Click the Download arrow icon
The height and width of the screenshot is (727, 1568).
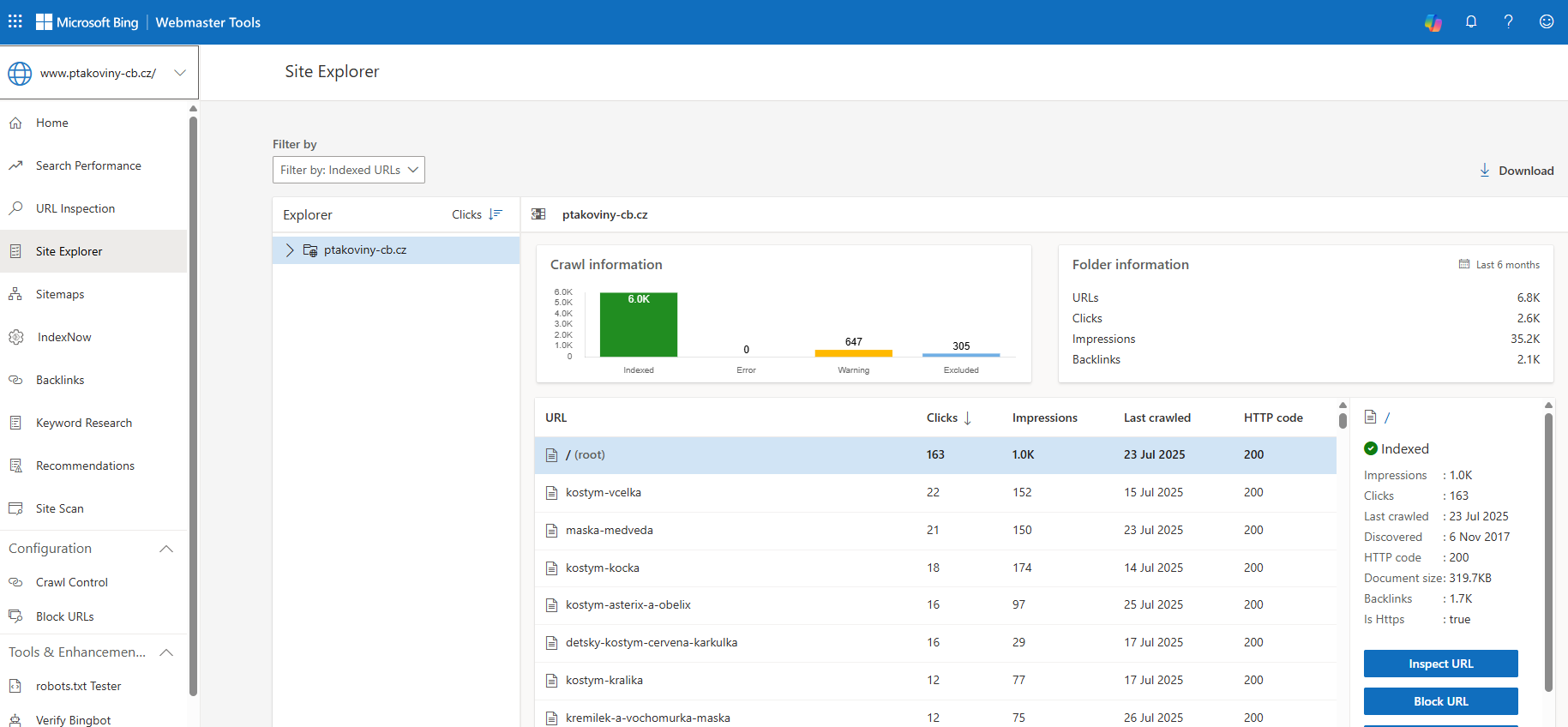click(x=1485, y=171)
